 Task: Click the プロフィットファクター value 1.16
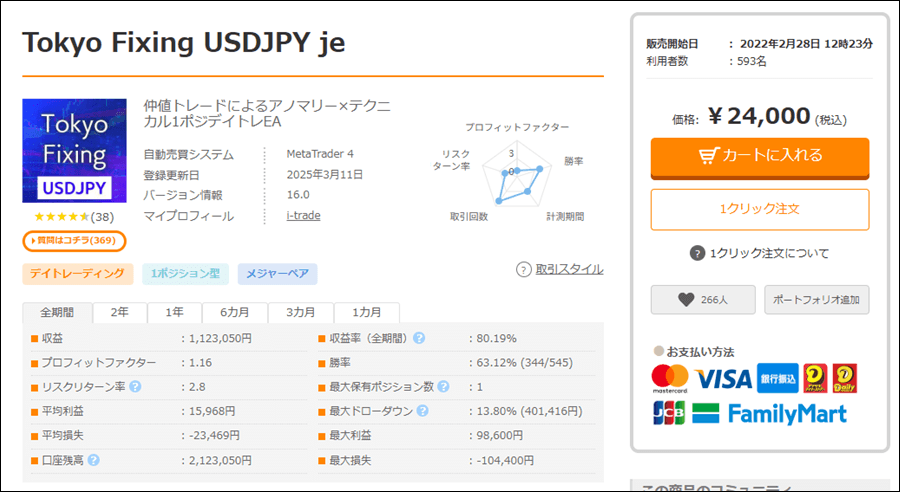[200, 363]
